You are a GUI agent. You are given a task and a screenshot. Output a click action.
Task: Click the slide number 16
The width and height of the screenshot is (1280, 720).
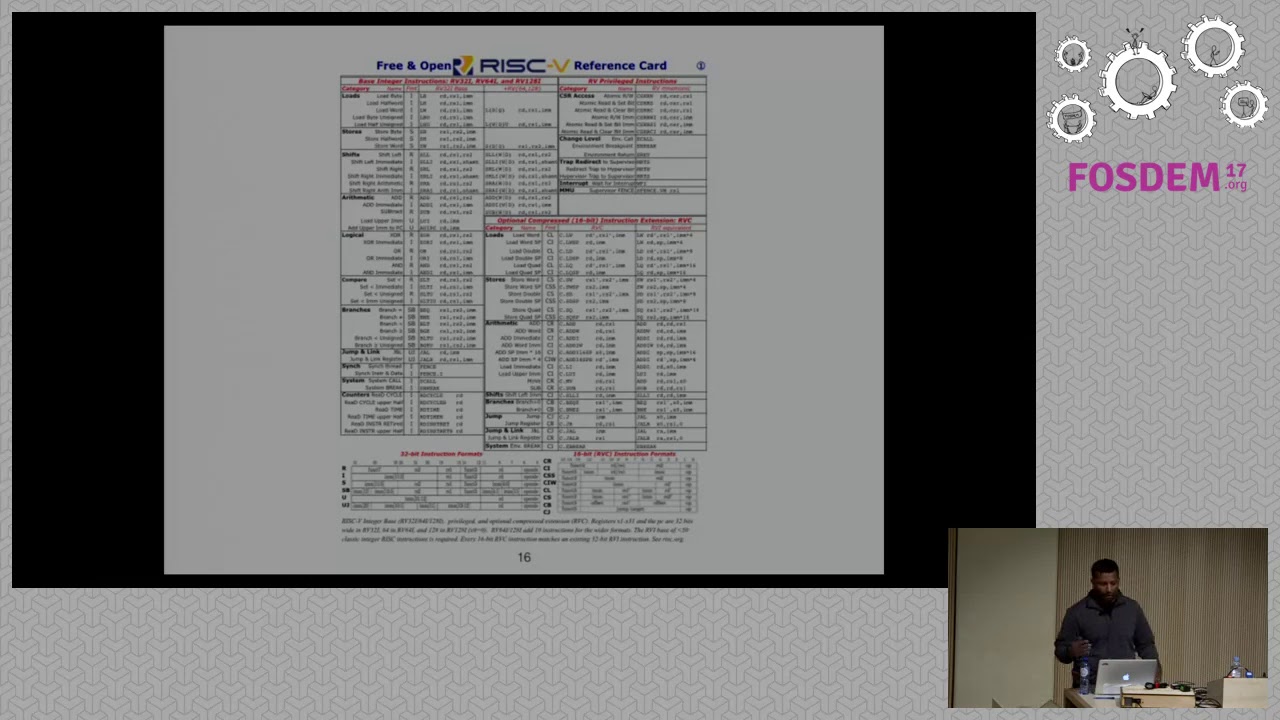(524, 557)
